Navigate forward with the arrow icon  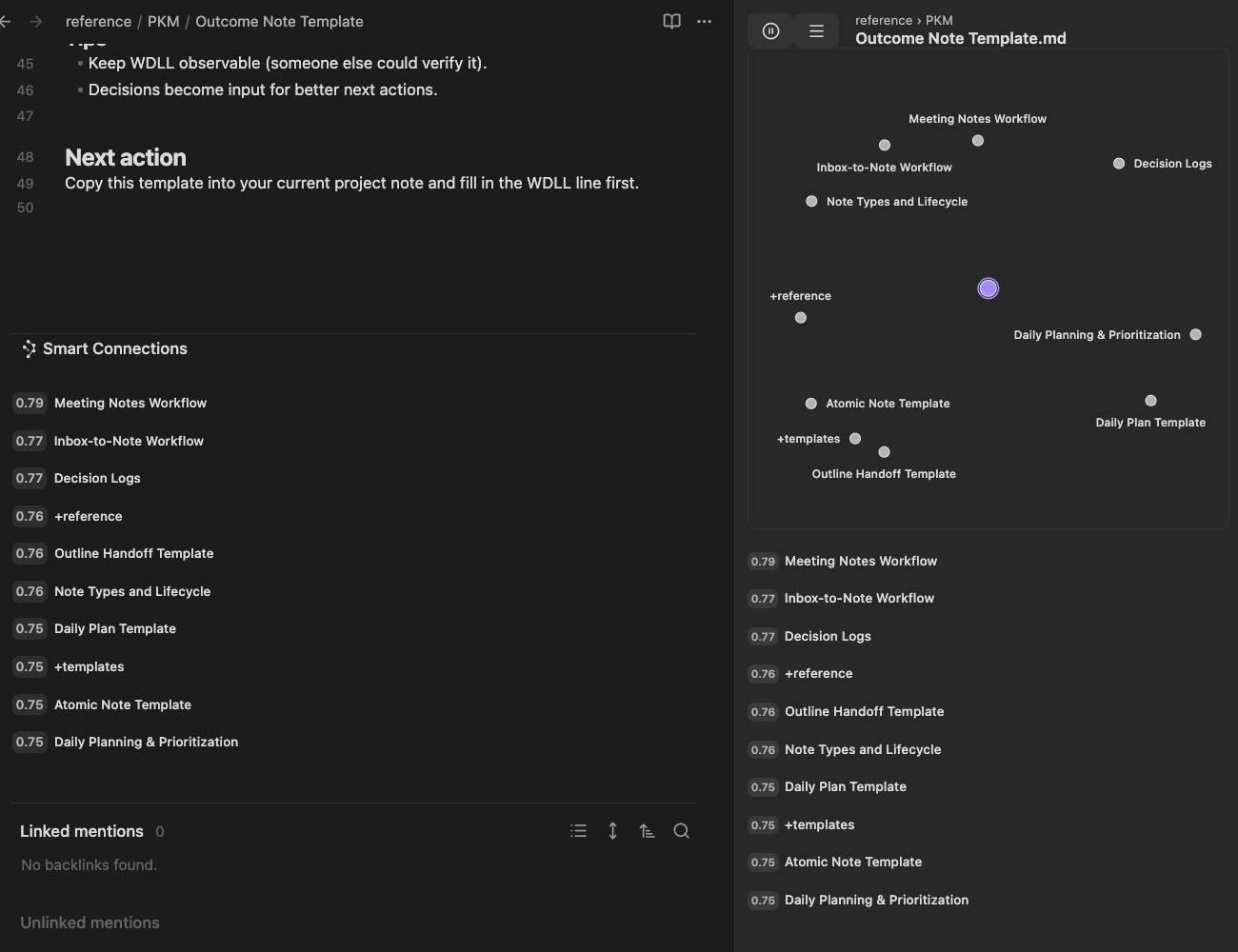[35, 21]
